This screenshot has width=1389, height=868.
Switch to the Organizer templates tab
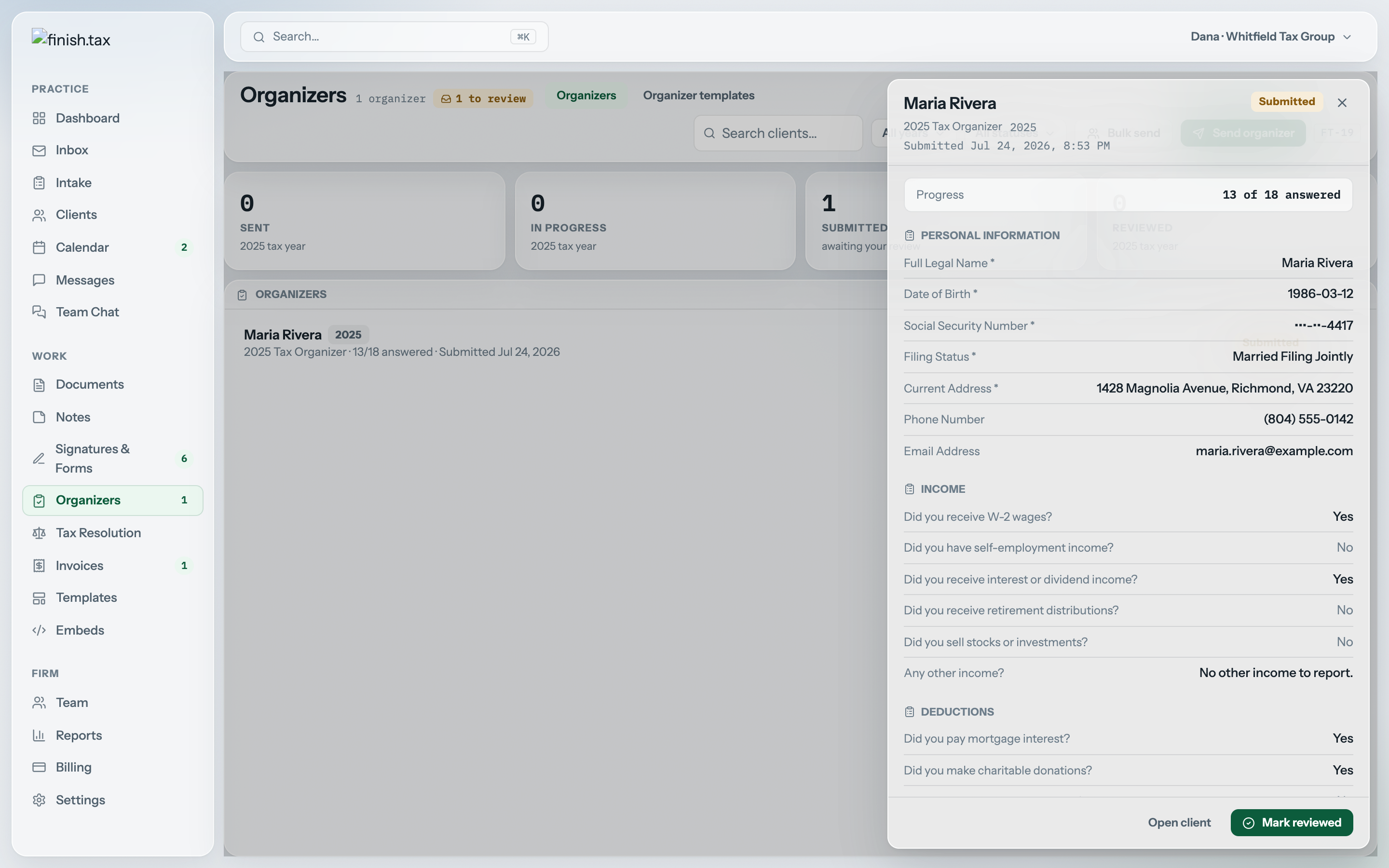(698, 95)
